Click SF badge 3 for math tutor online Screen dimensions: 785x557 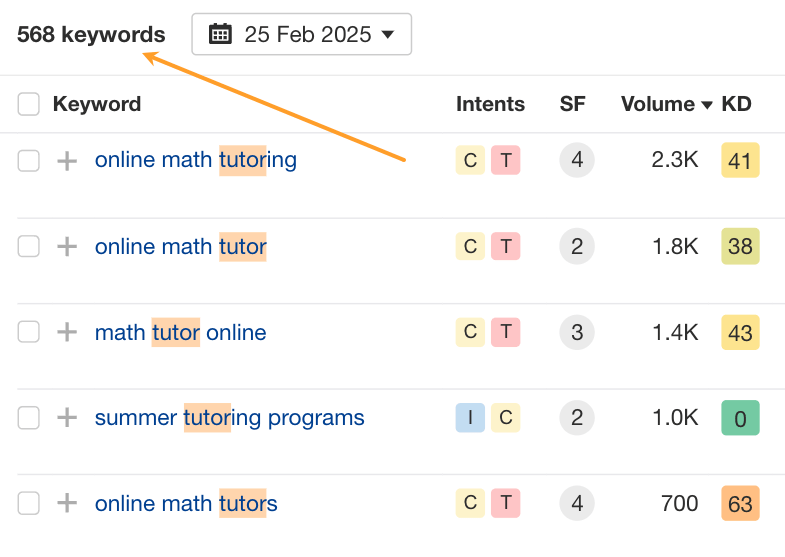pos(576,332)
